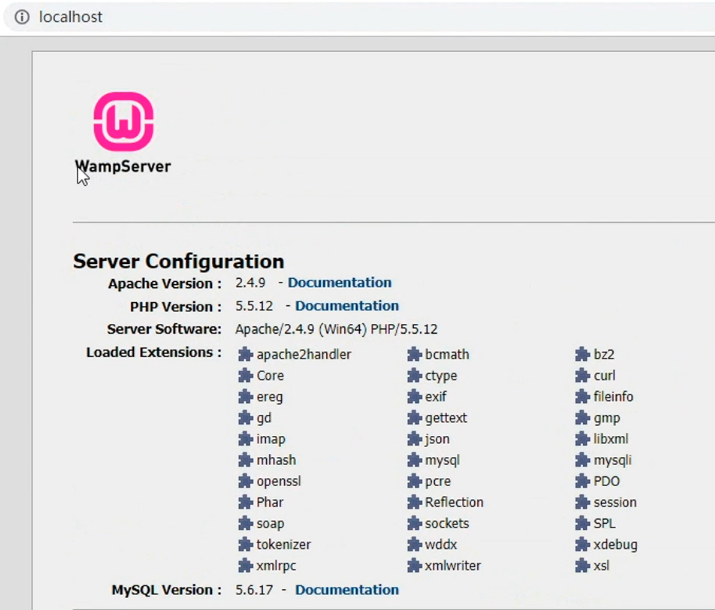Click the puzzle icon next to pcre
This screenshot has height=610, width=715.
point(414,481)
